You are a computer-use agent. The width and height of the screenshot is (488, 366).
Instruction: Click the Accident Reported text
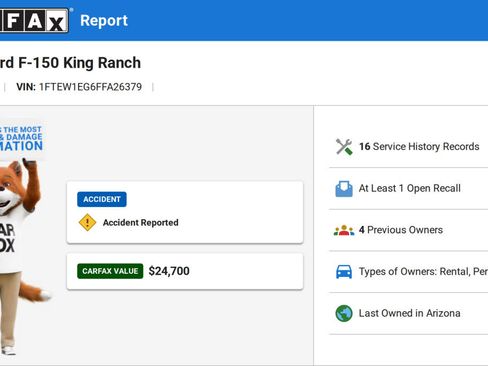click(x=141, y=222)
